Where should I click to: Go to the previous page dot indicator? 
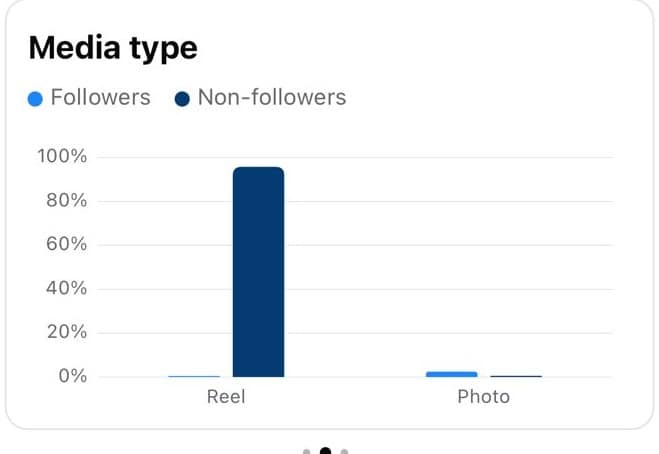pos(306,451)
